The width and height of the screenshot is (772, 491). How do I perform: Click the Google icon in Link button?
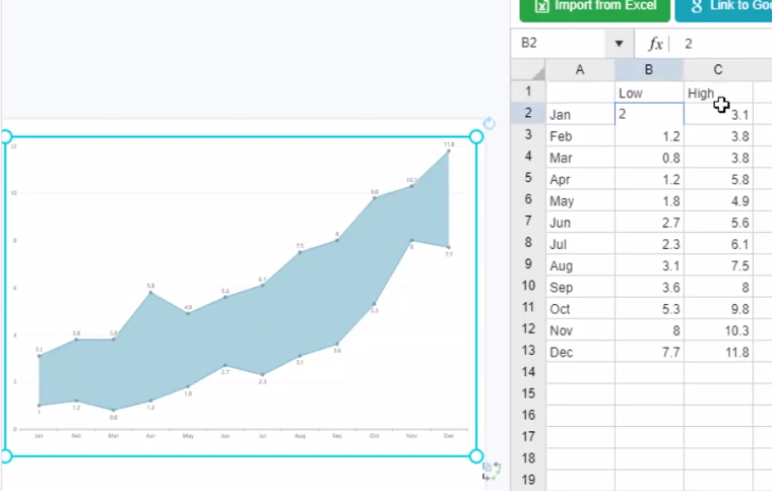click(x=696, y=5)
